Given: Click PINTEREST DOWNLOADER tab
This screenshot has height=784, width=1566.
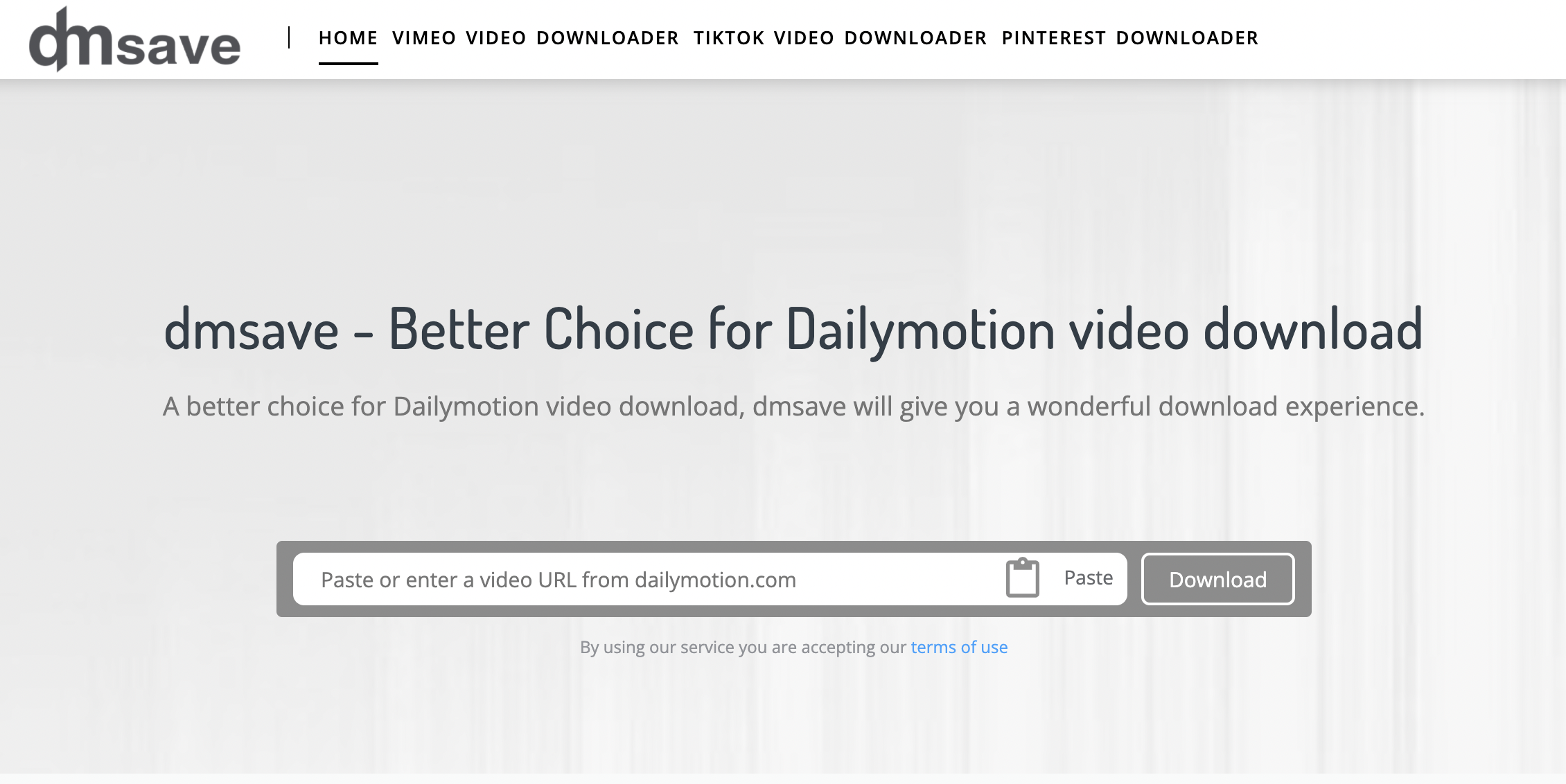Looking at the screenshot, I should pos(1131,37).
